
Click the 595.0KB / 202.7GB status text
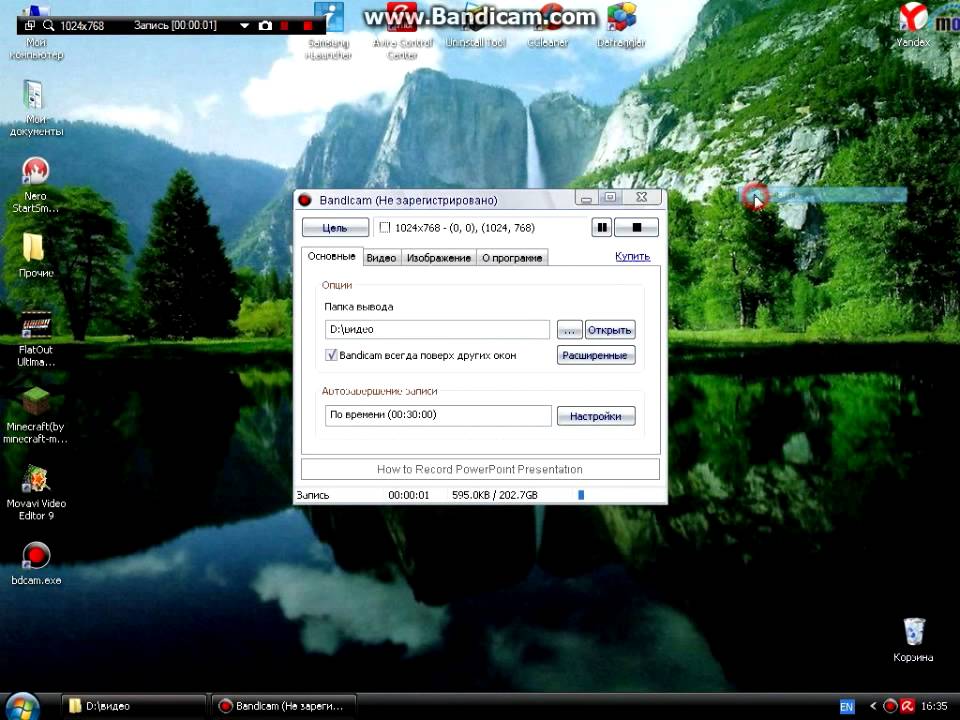coord(495,495)
